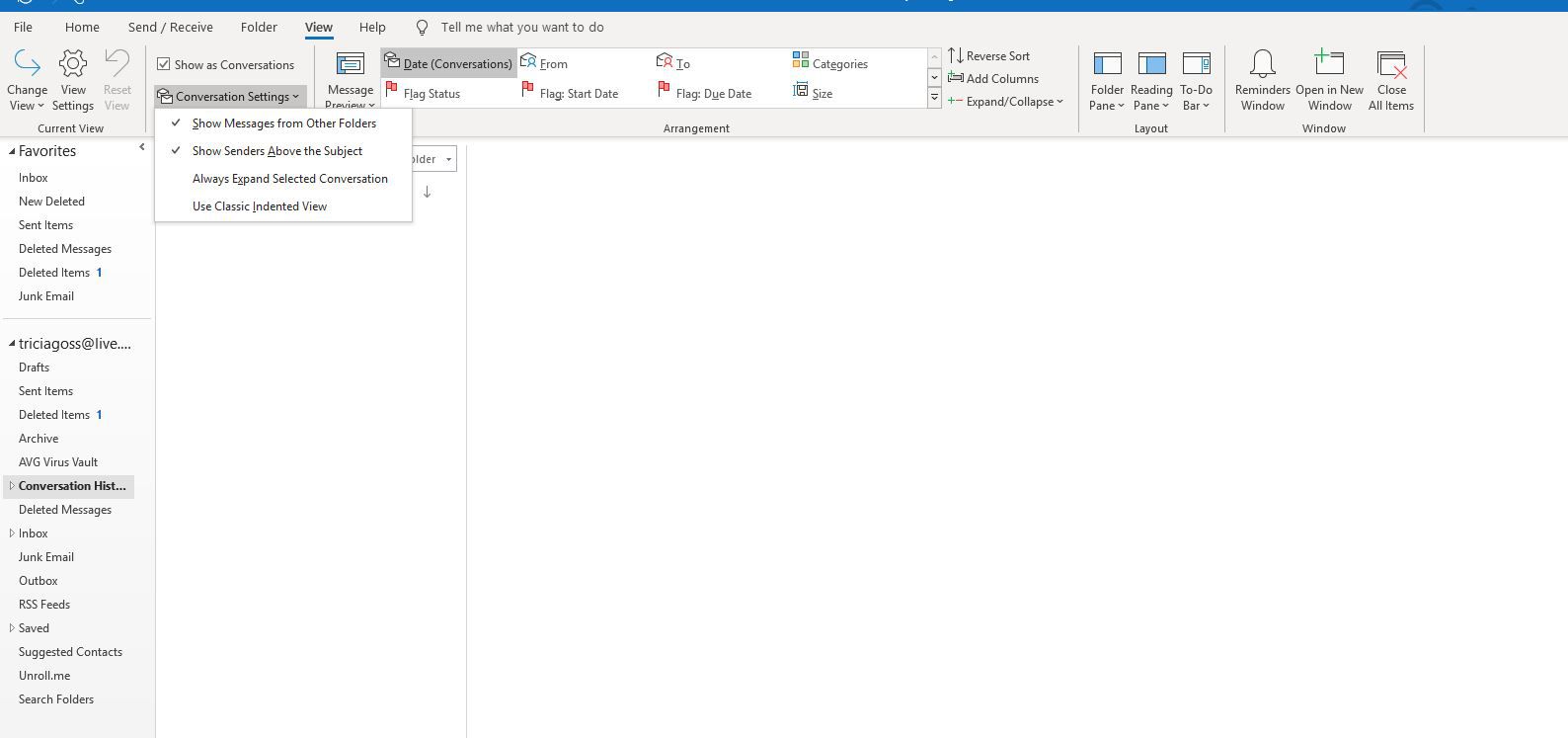This screenshot has height=738, width=1568.
Task: Toggle Show Messages from Other Folders
Action: pos(283,123)
